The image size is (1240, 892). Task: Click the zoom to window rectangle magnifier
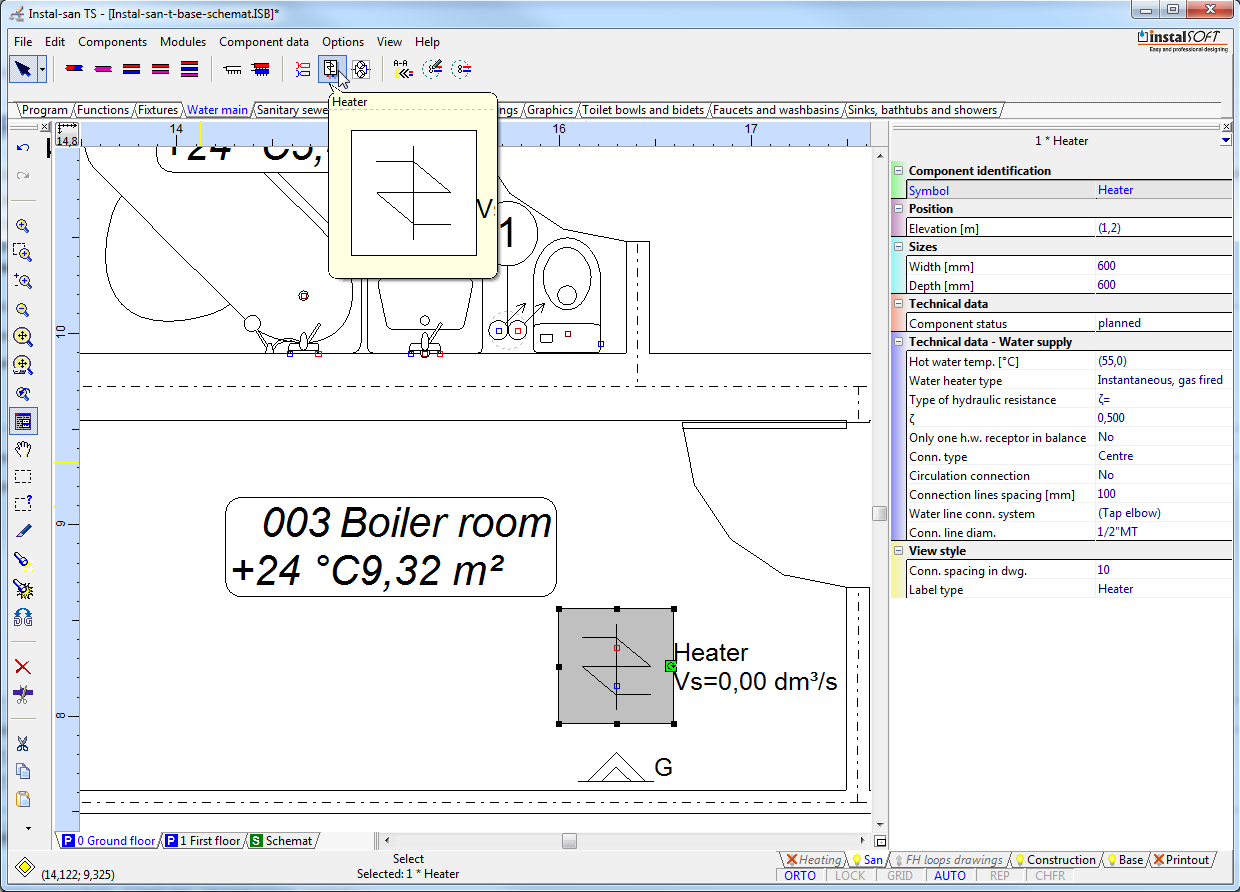click(x=23, y=254)
